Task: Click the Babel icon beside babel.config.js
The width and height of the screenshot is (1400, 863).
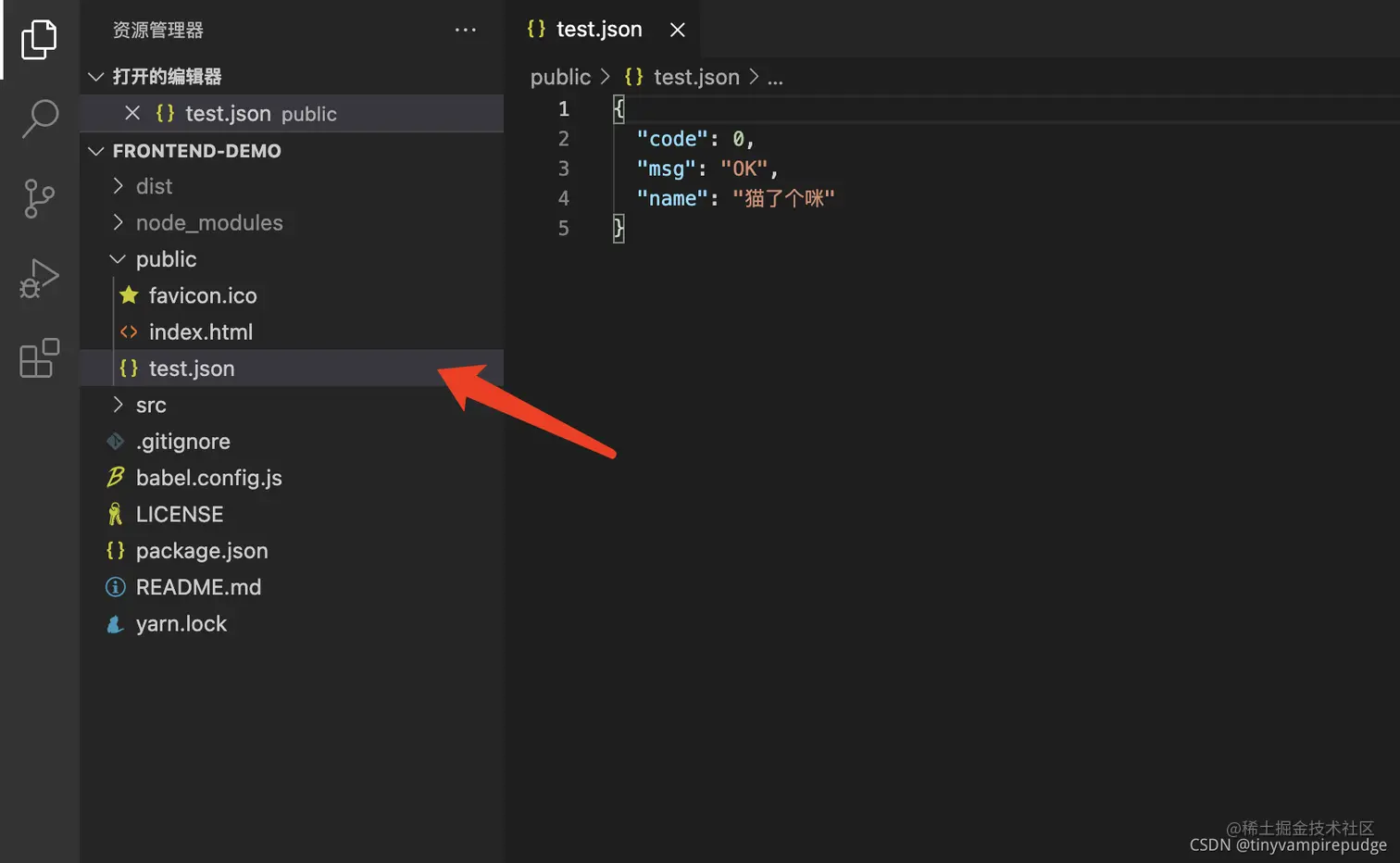Action: pyautogui.click(x=116, y=477)
